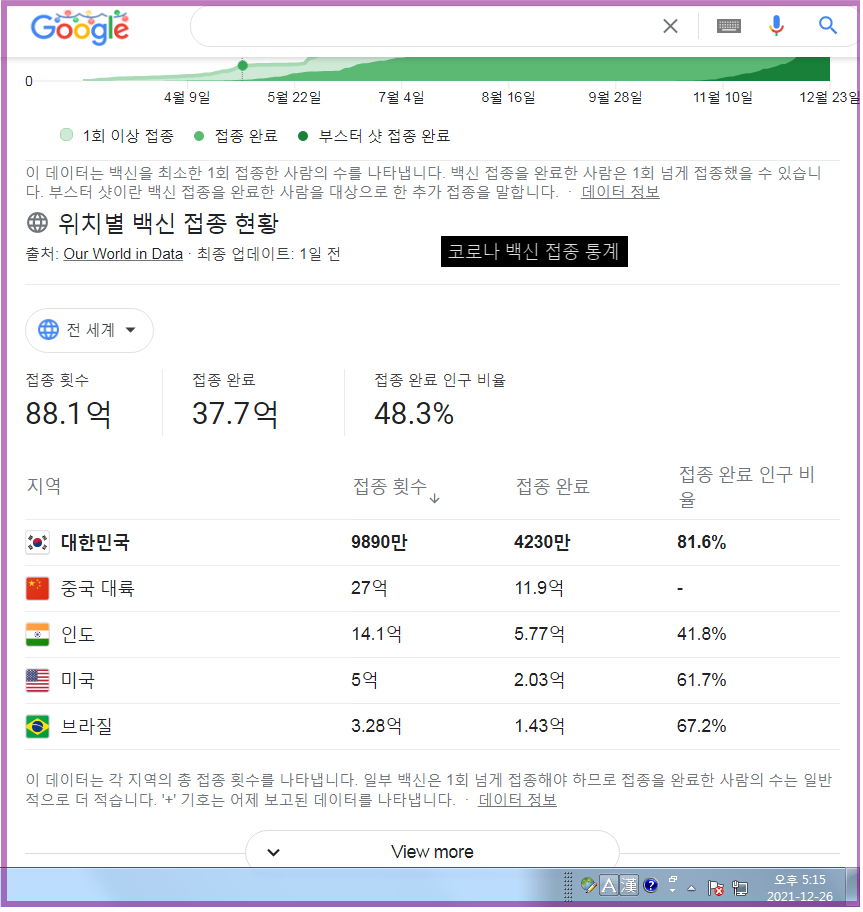Click the Show Desktop strip on taskbar
The height and width of the screenshot is (912, 863).
[x=855, y=888]
